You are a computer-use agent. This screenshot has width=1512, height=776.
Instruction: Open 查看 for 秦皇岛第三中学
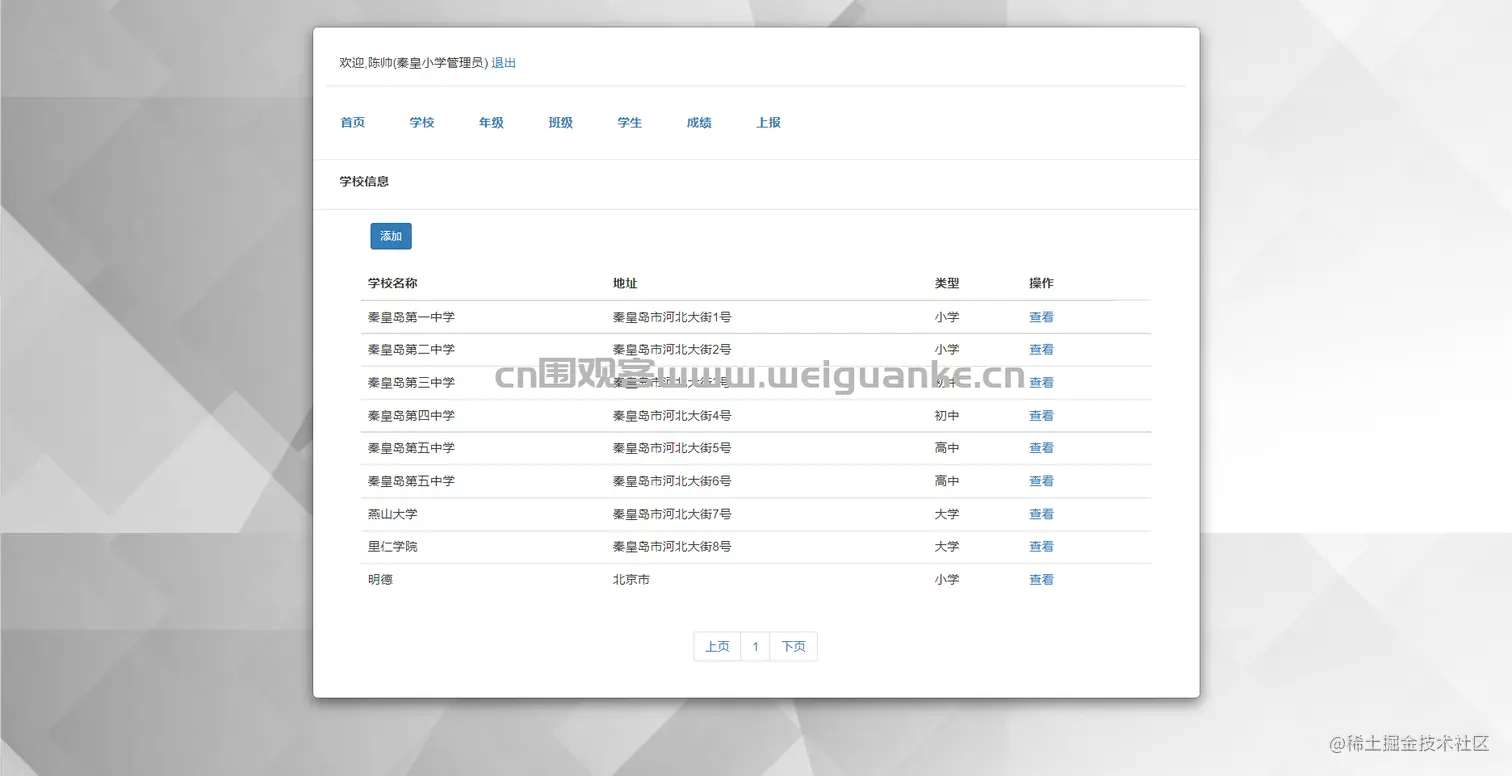coord(1041,383)
